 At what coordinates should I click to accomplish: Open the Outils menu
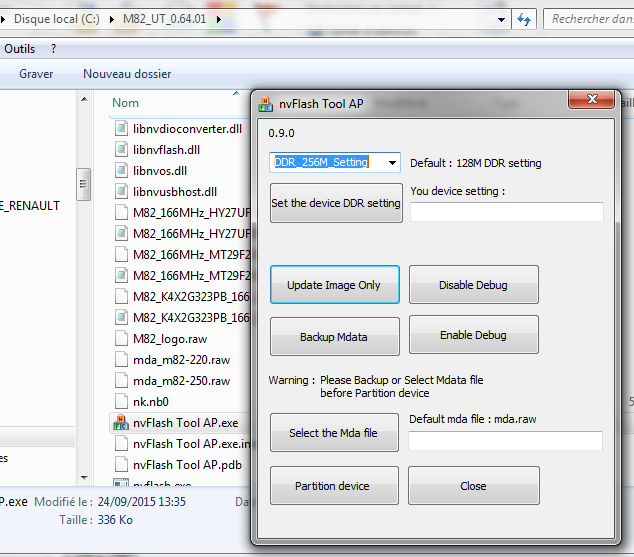coord(20,49)
